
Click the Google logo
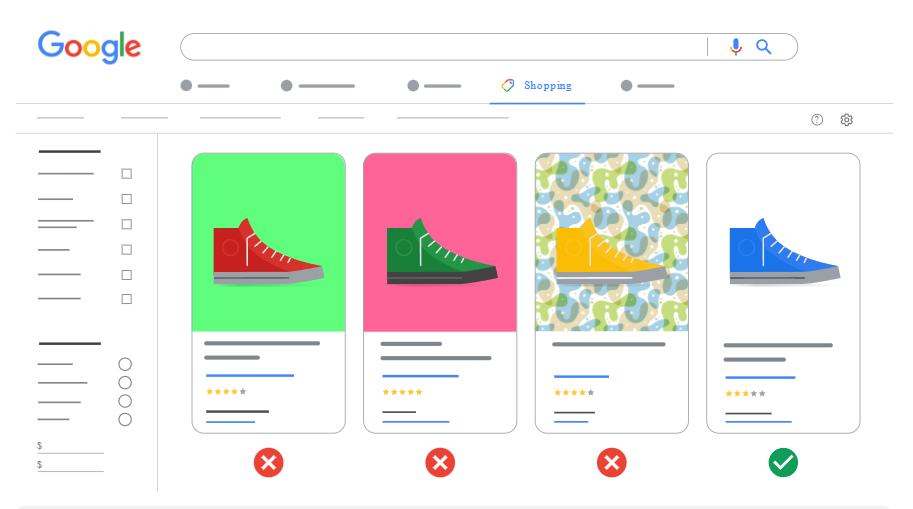[89, 47]
